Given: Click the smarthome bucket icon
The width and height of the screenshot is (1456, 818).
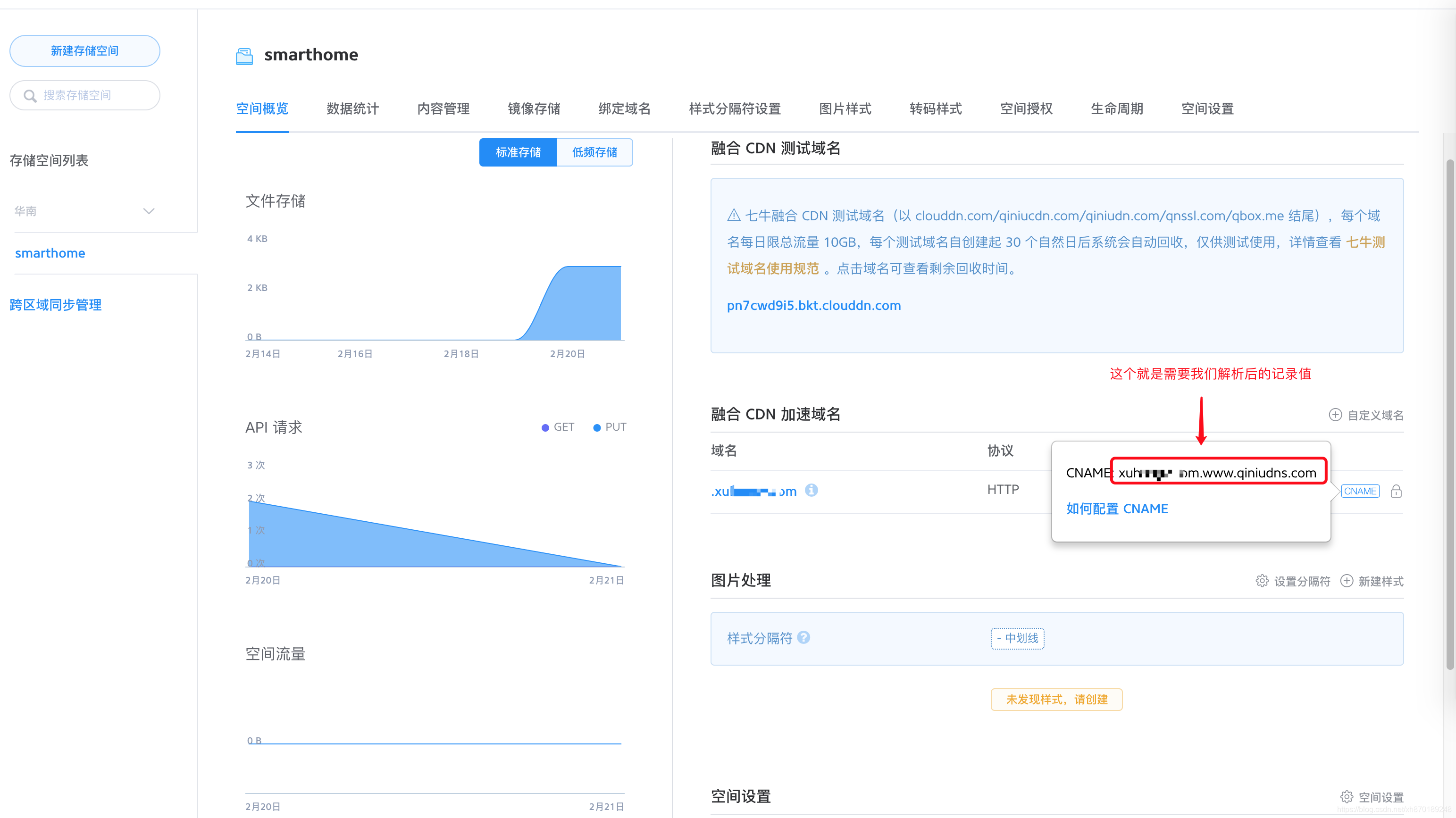Looking at the screenshot, I should 244,55.
